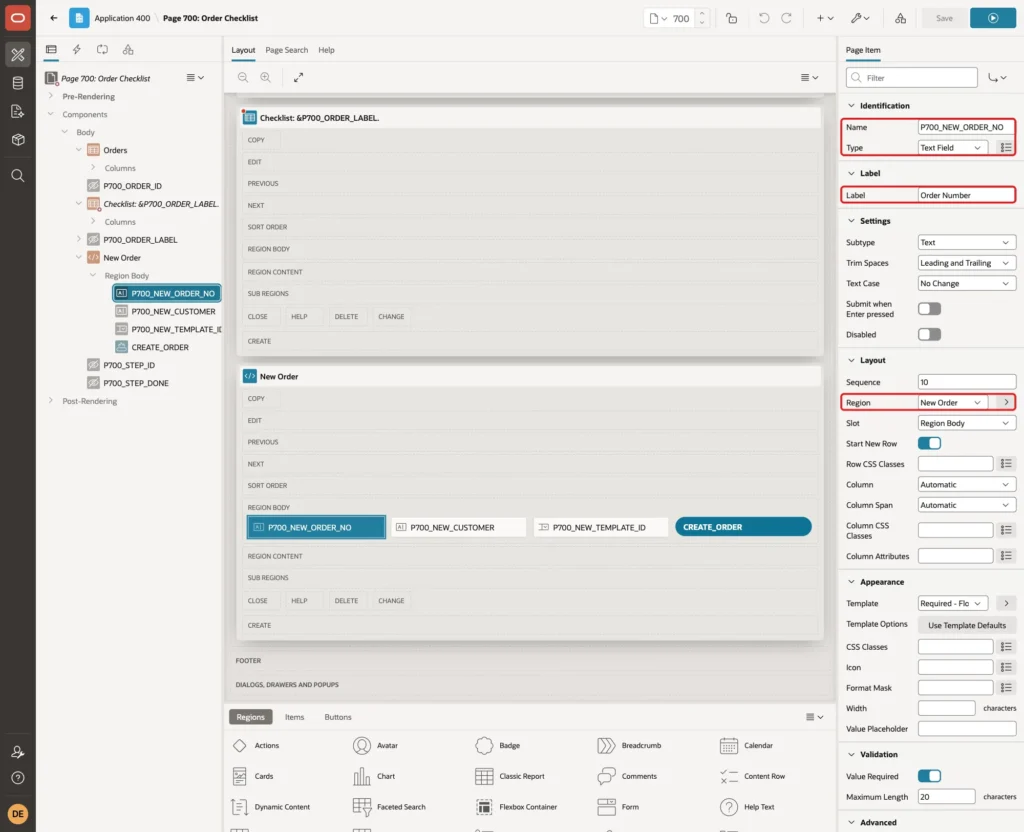Switch to the Page Search tab
Screen dimensions: 1024x832
click(x=286, y=50)
